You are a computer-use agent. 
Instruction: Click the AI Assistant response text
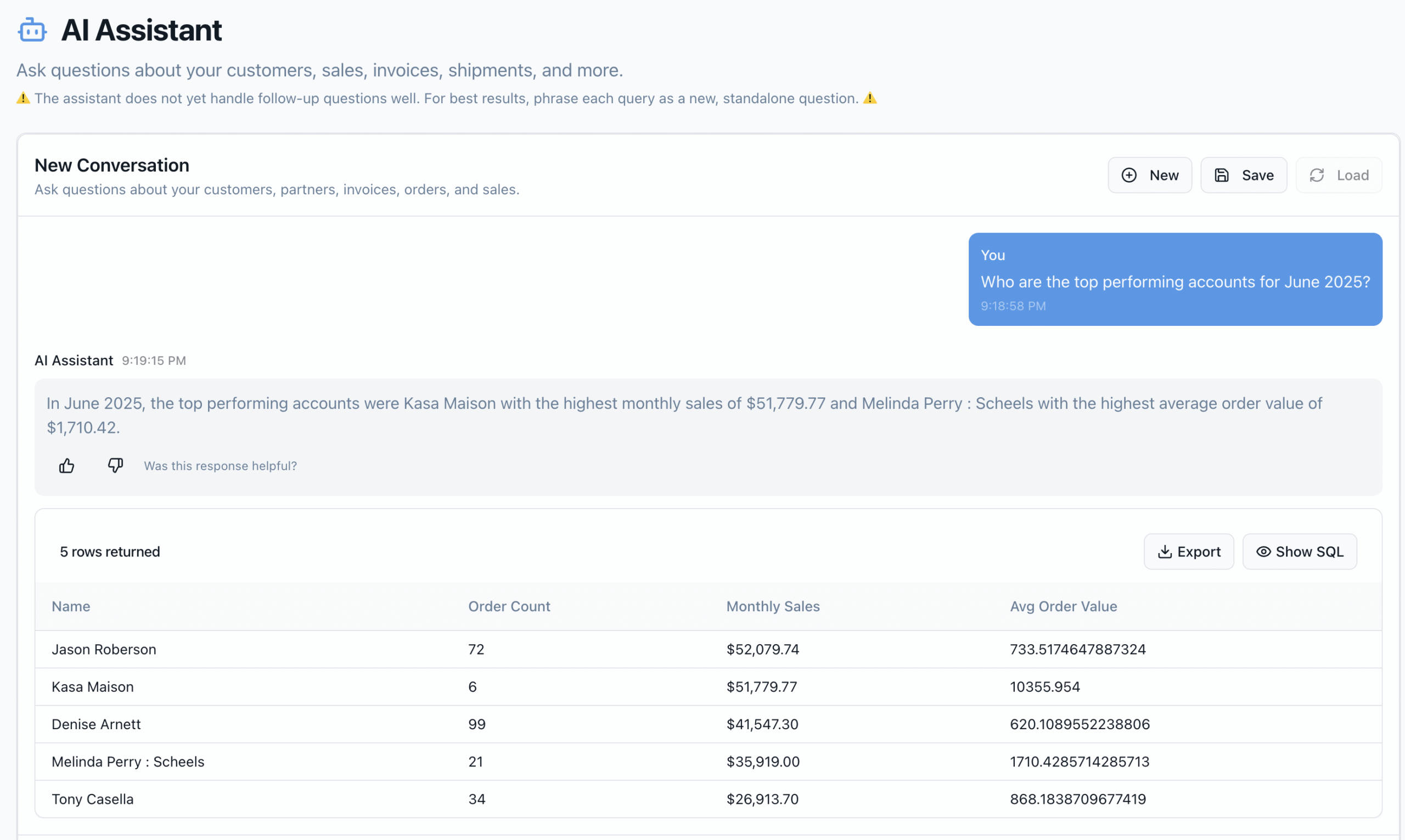click(684, 415)
